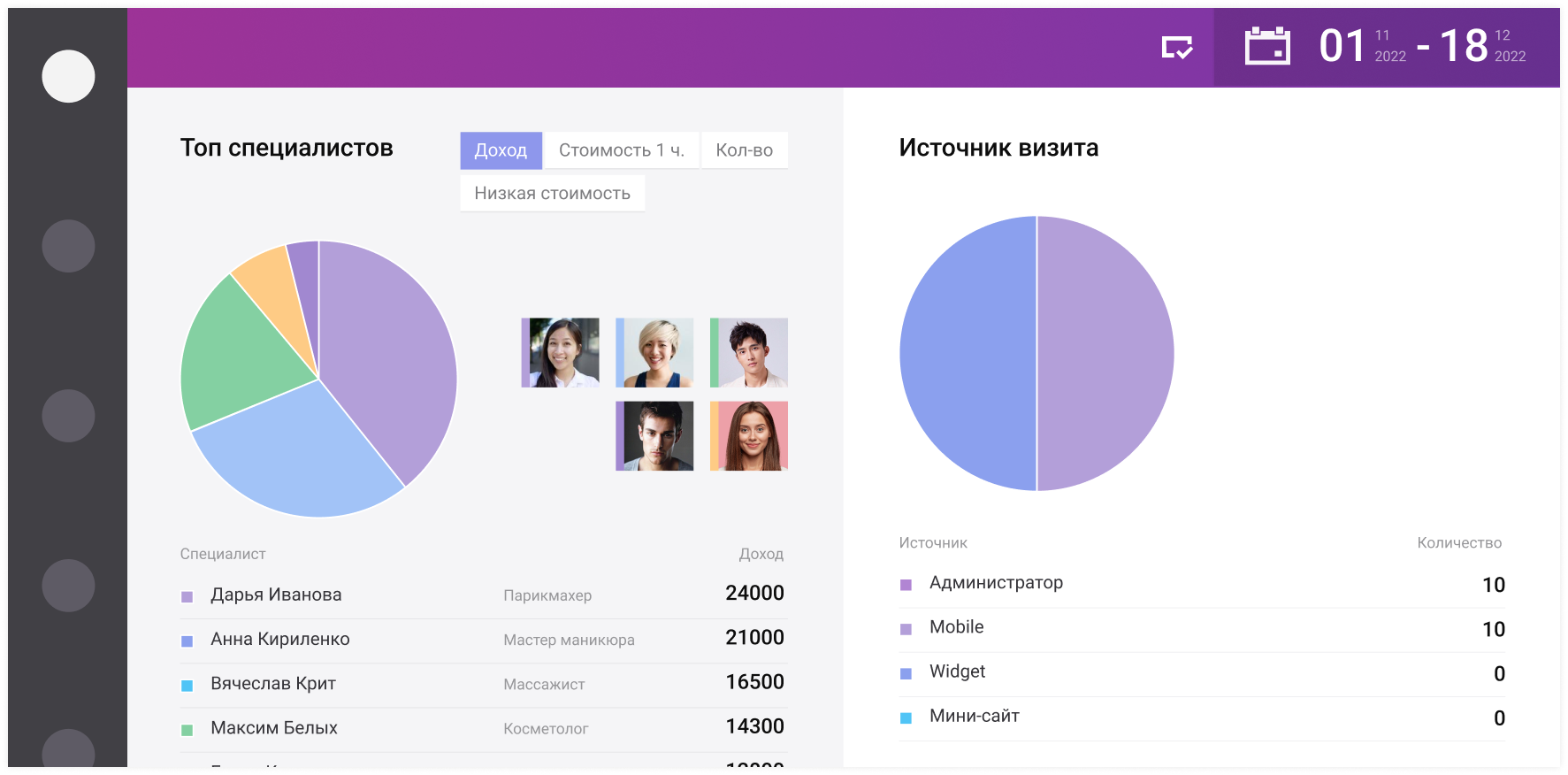The width and height of the screenshot is (1568, 775).
Task: Select the Анна Кириленко row
Action: click(x=279, y=640)
